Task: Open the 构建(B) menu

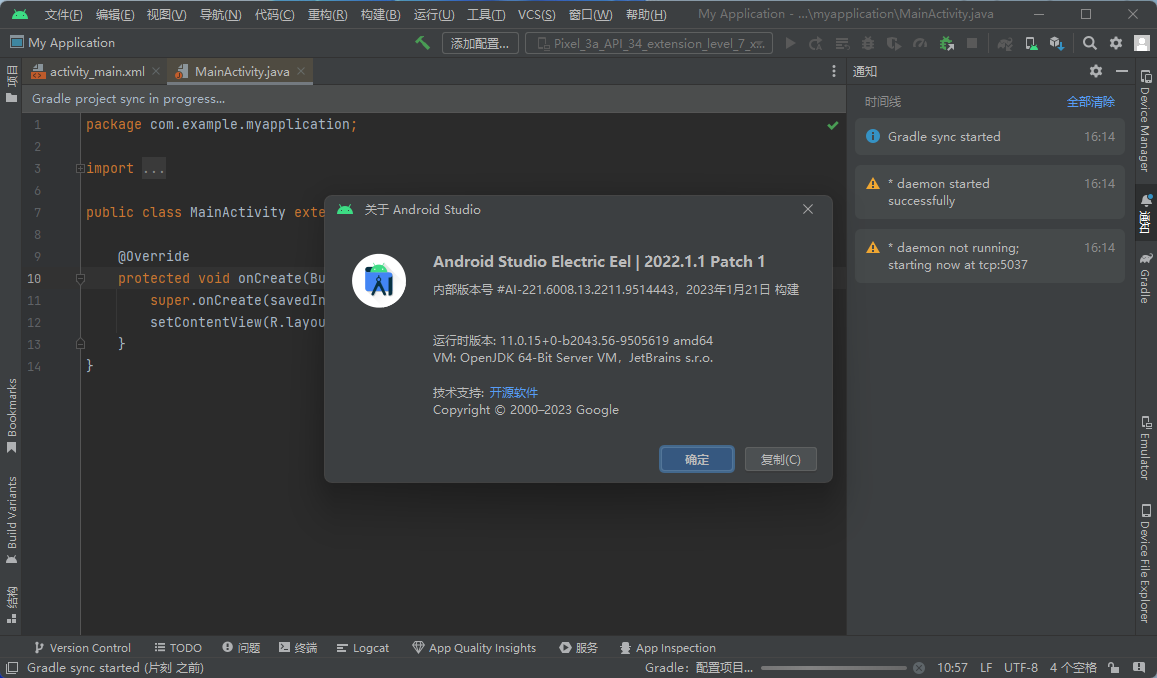Action: (380, 15)
